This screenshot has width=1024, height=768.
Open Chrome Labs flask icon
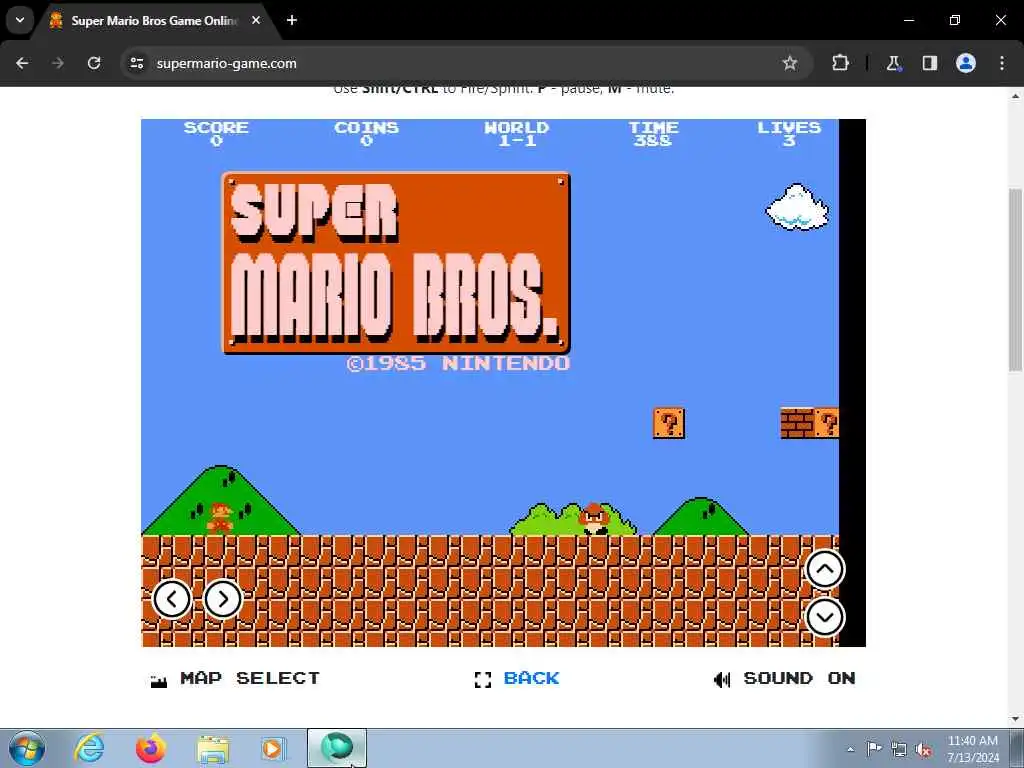pos(893,63)
